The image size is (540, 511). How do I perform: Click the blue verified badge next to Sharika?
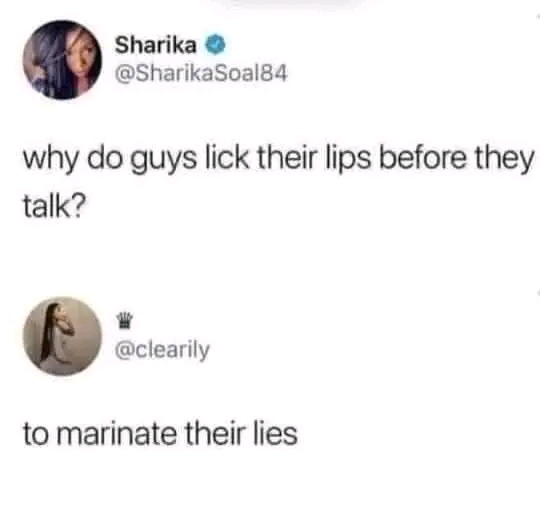216,45
